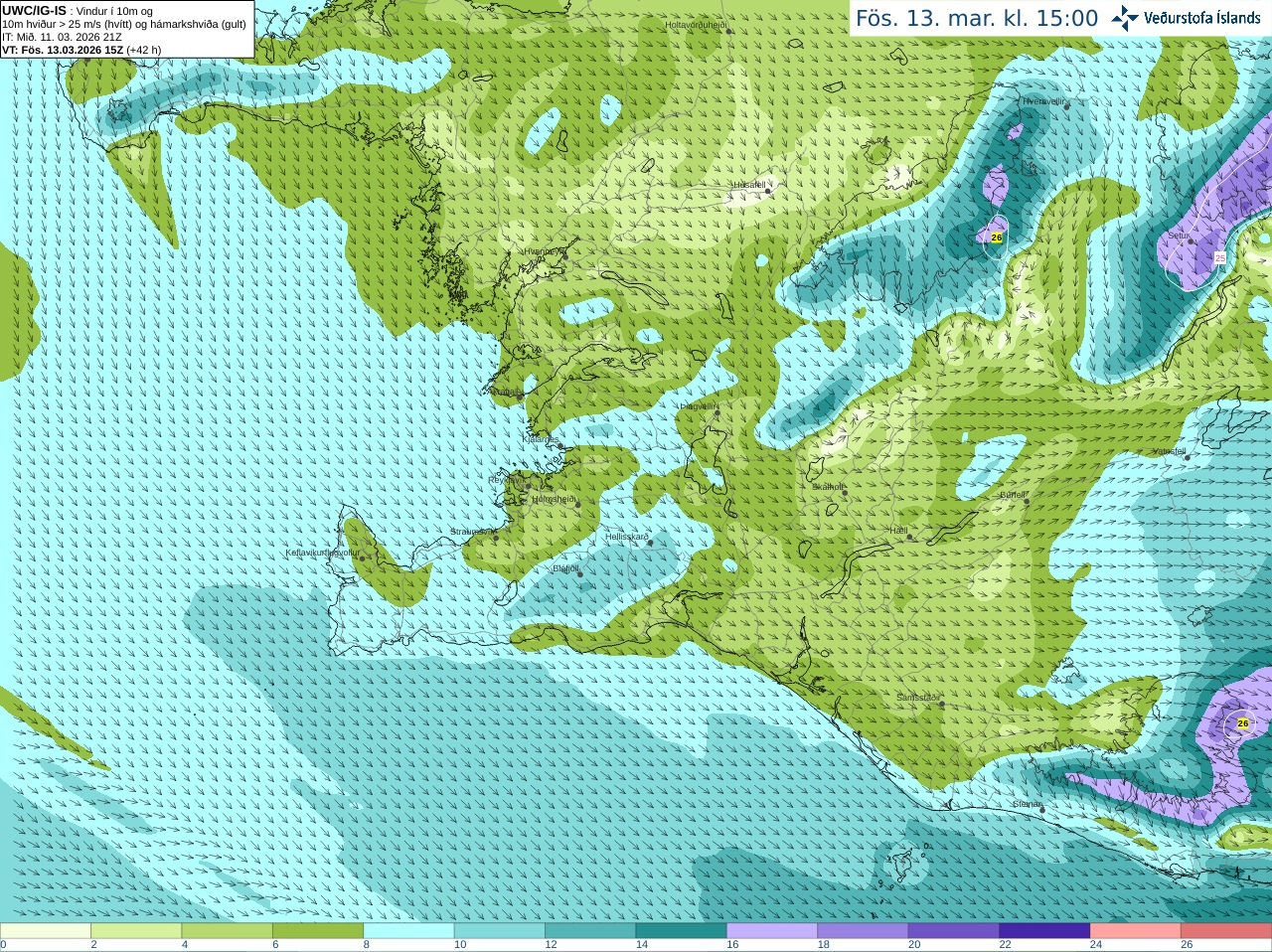The image size is (1272, 952).
Task: Click the Holtavörðuheiði station label
Action: coord(696,24)
